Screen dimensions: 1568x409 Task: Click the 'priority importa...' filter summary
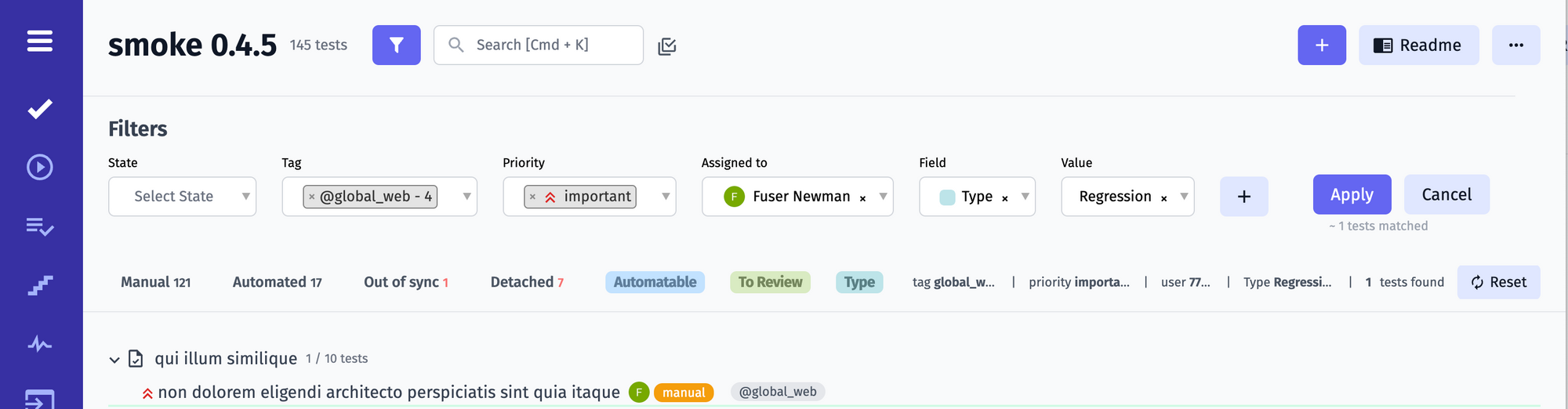(1080, 282)
